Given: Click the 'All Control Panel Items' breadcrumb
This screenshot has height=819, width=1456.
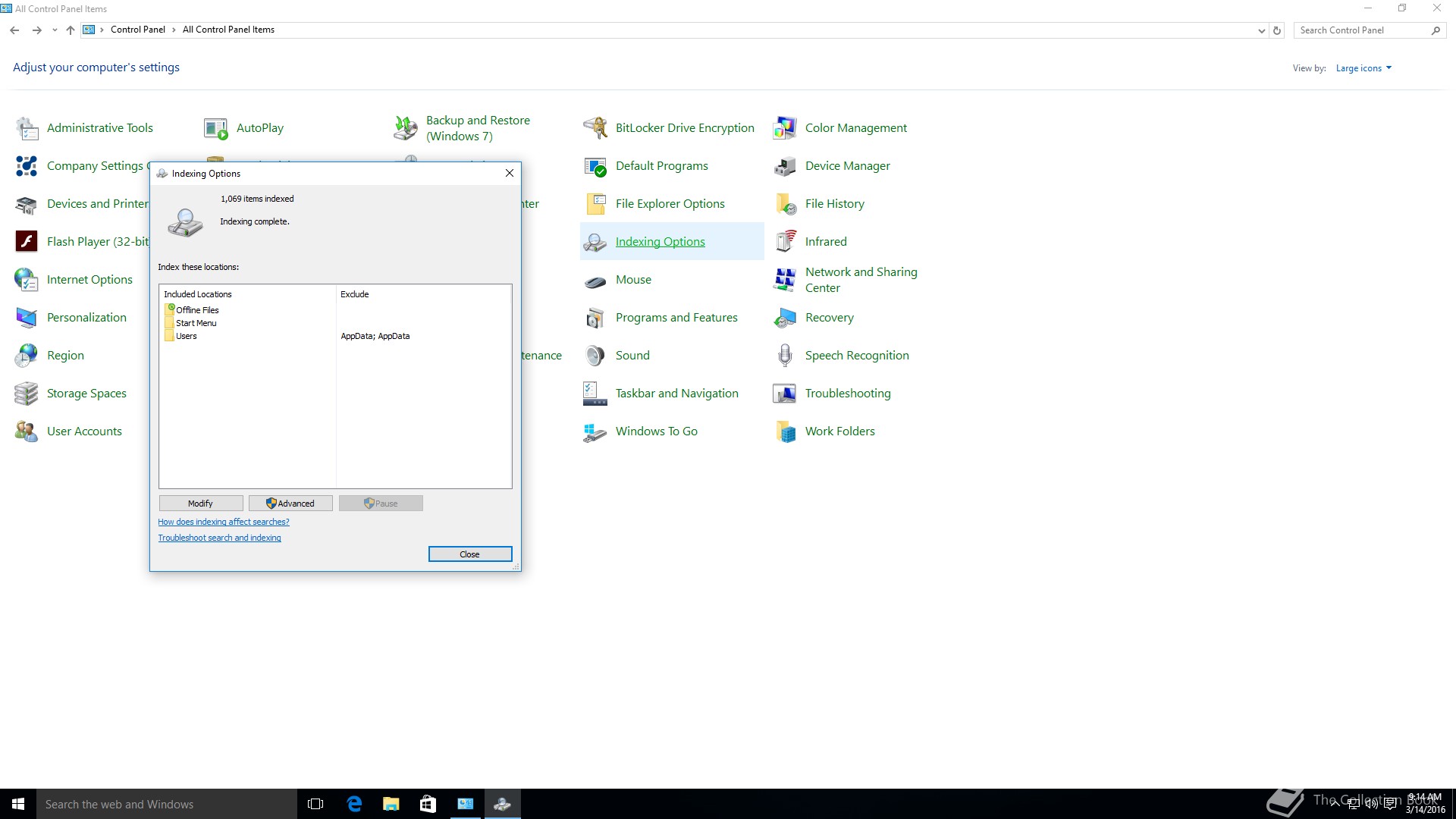Looking at the screenshot, I should coord(228,30).
